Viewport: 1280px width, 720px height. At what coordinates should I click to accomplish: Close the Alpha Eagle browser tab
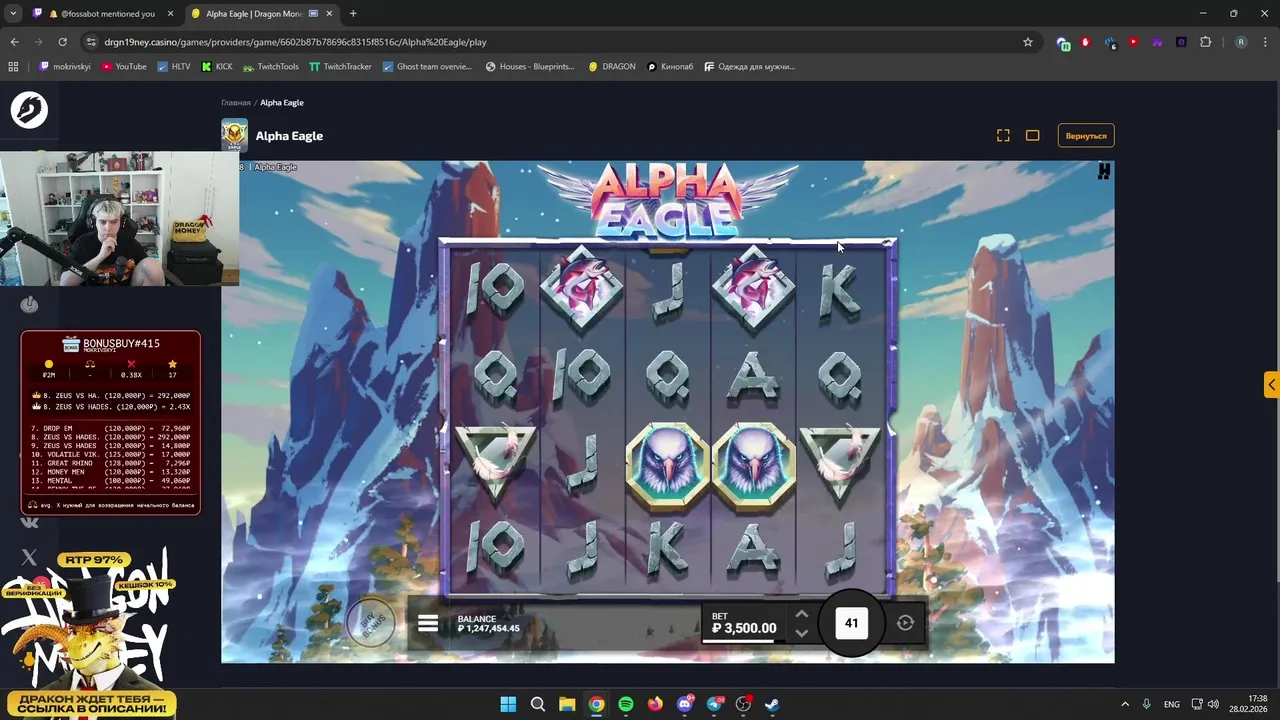tap(330, 14)
